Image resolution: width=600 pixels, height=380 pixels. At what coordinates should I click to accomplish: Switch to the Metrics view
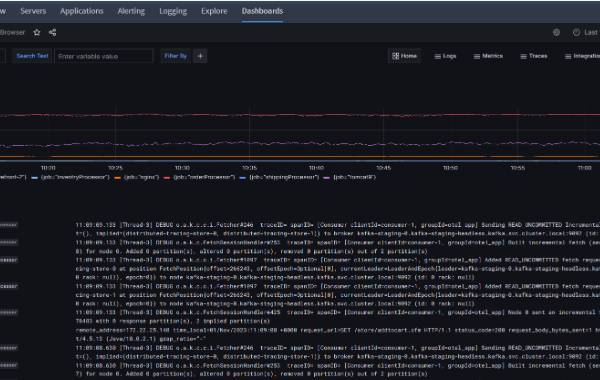[x=488, y=56]
